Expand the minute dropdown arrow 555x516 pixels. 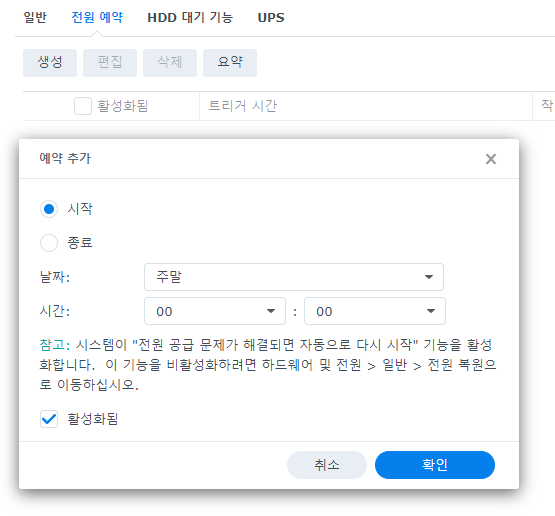pos(430,311)
